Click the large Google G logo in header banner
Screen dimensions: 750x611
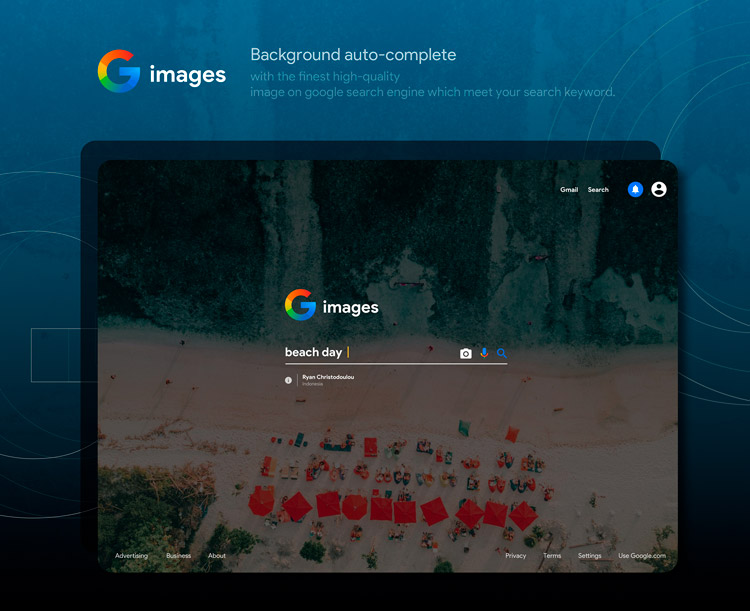(x=119, y=72)
